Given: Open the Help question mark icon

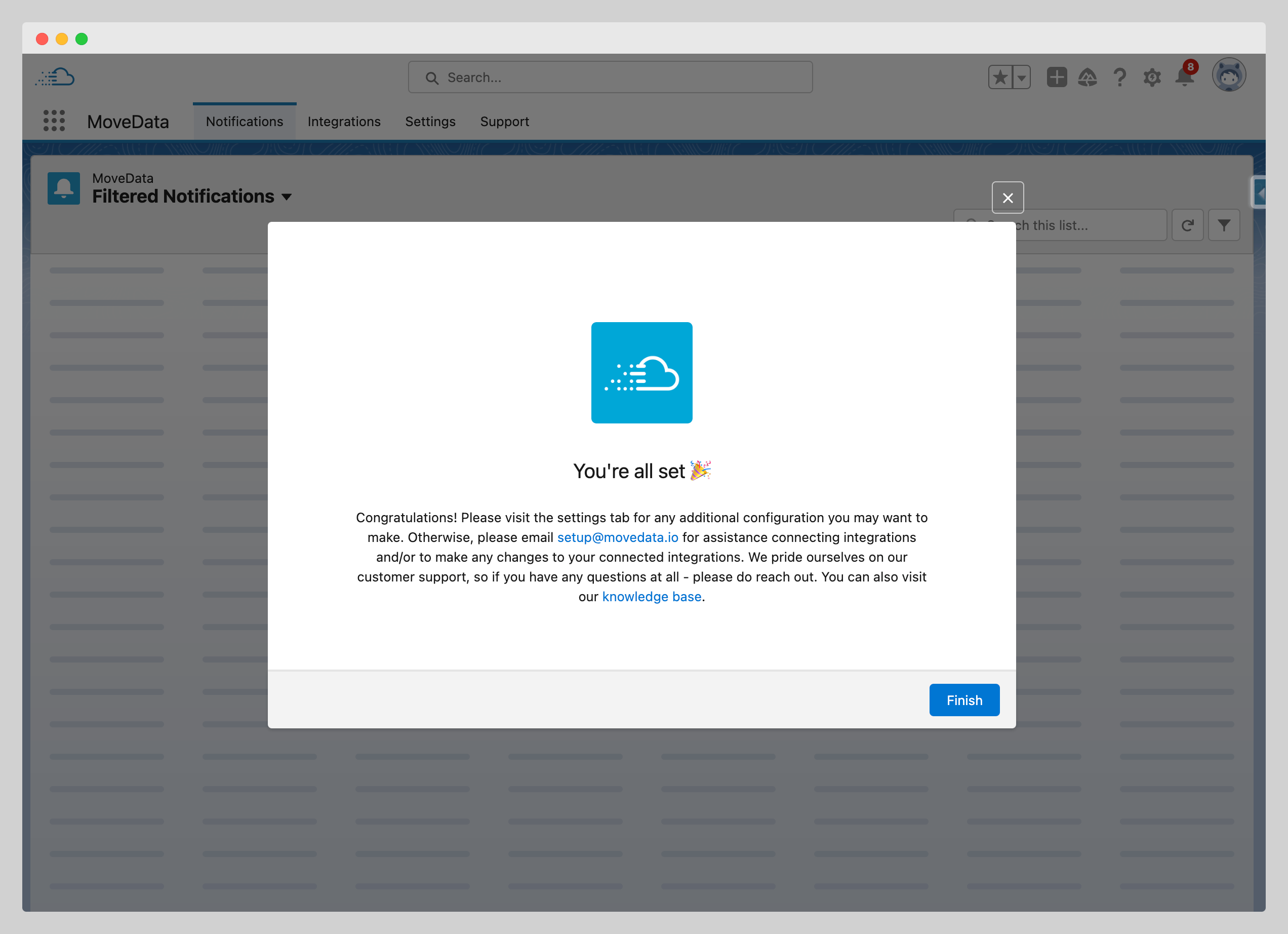Looking at the screenshot, I should (x=1119, y=77).
